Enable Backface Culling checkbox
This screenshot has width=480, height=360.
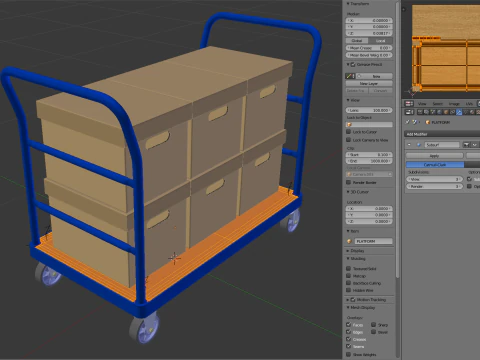click(349, 283)
